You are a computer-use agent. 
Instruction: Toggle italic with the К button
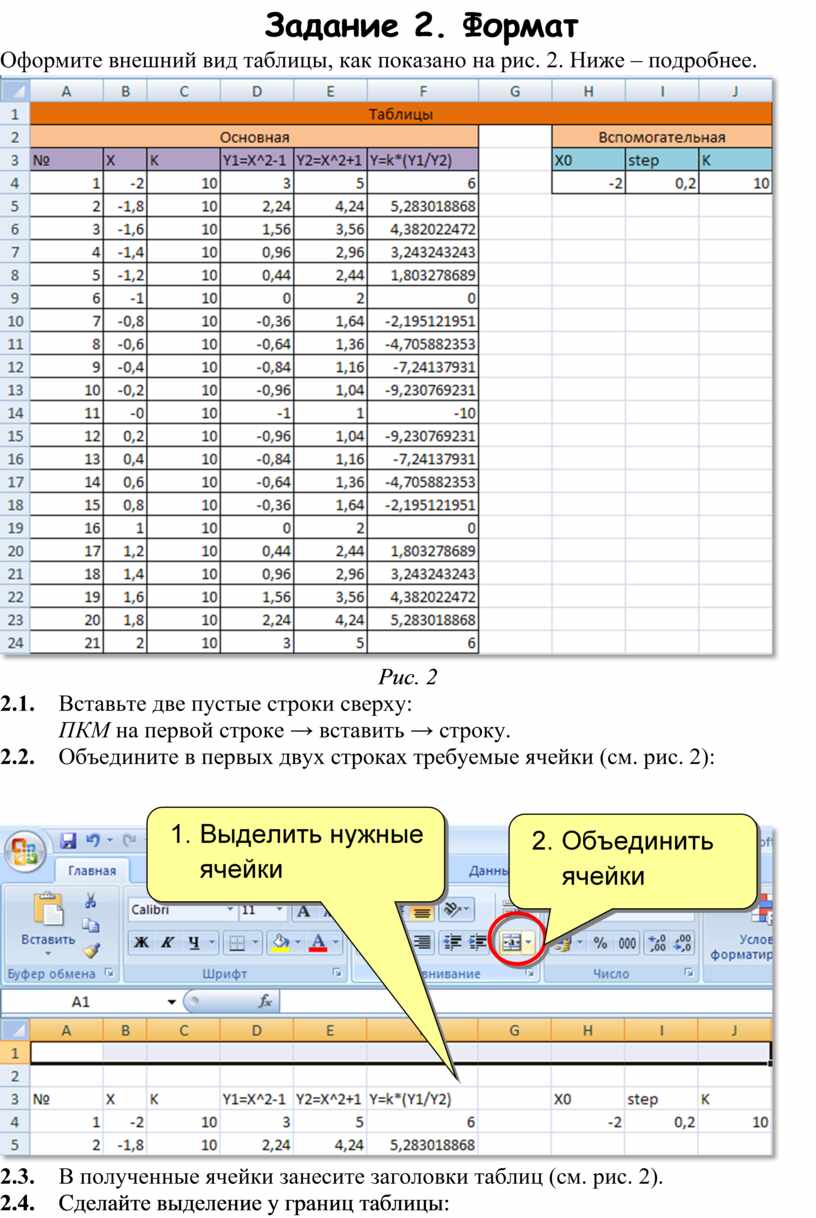[x=167, y=942]
